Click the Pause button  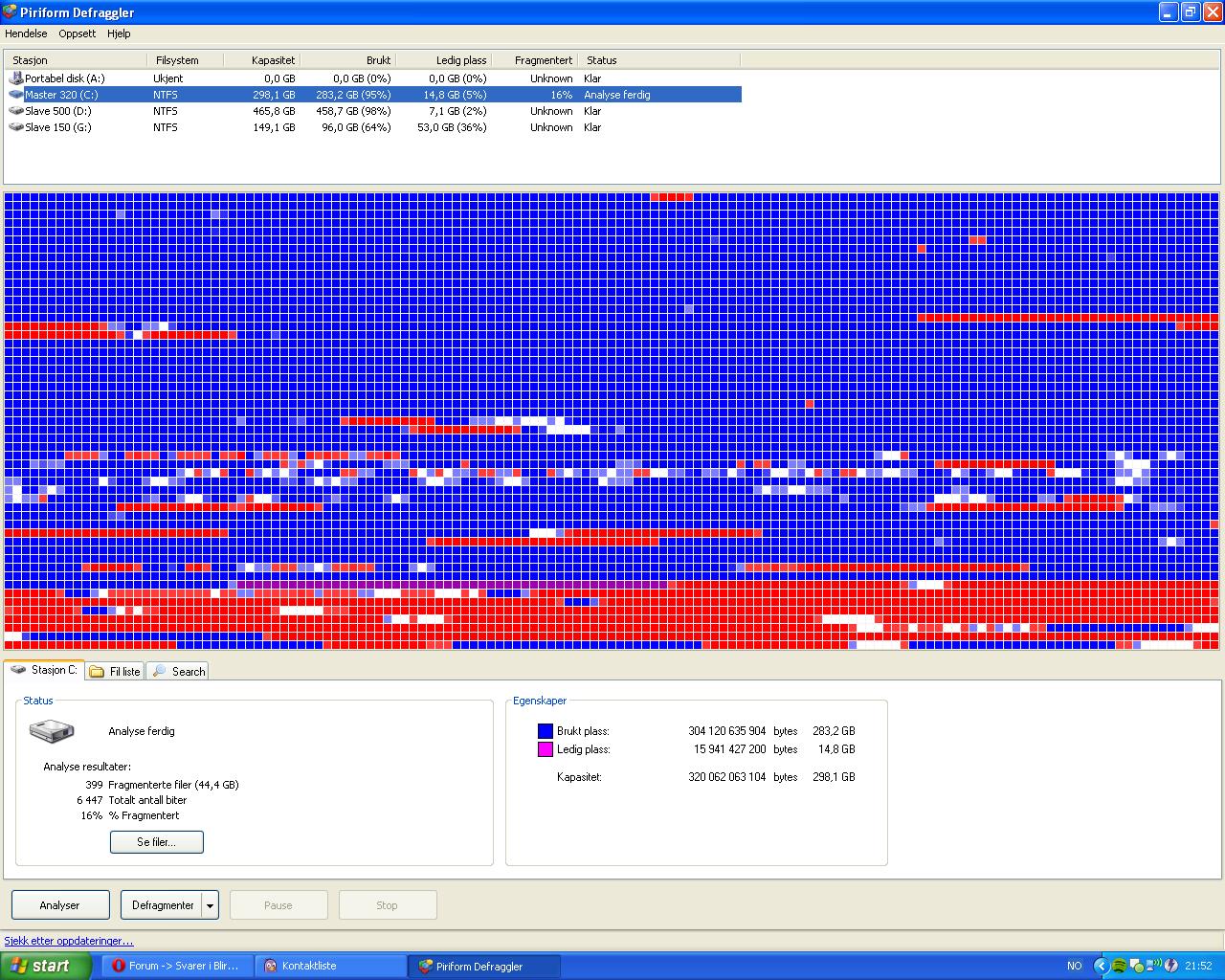coord(278,905)
